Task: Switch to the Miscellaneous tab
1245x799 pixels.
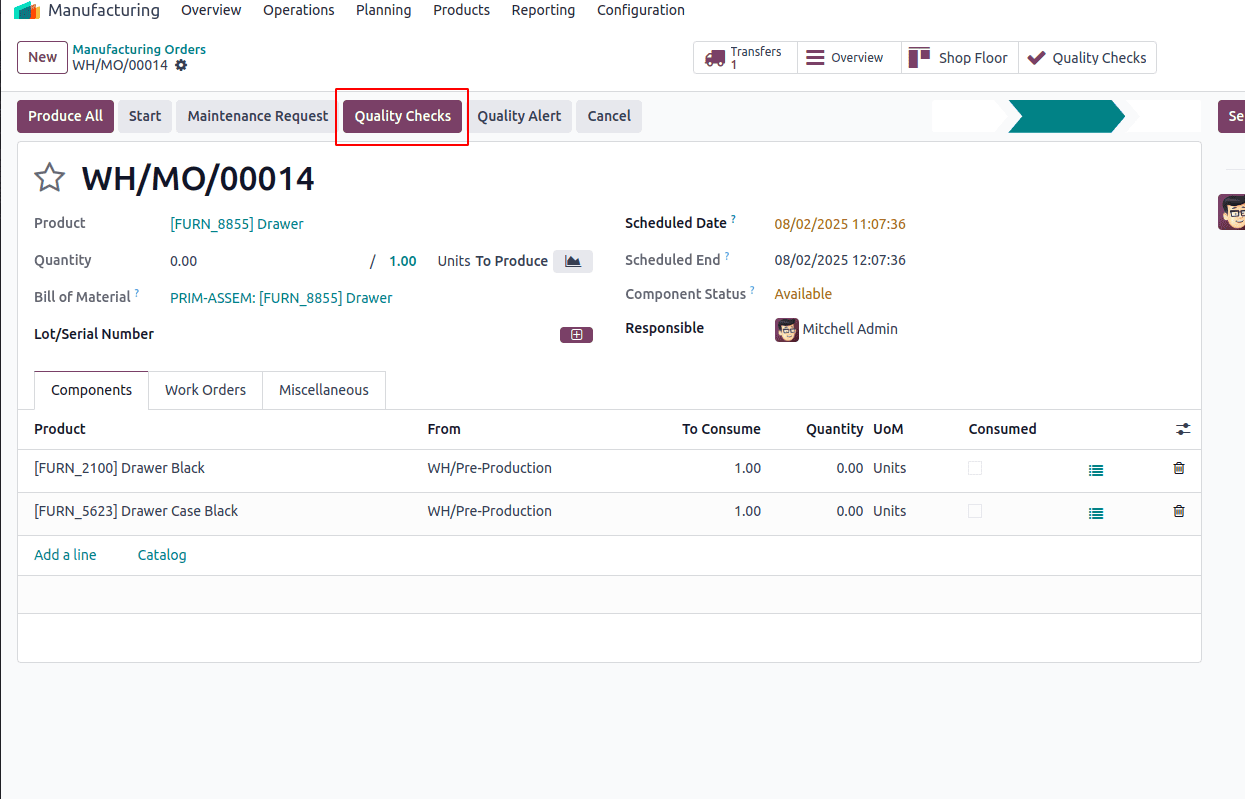Action: 323,390
